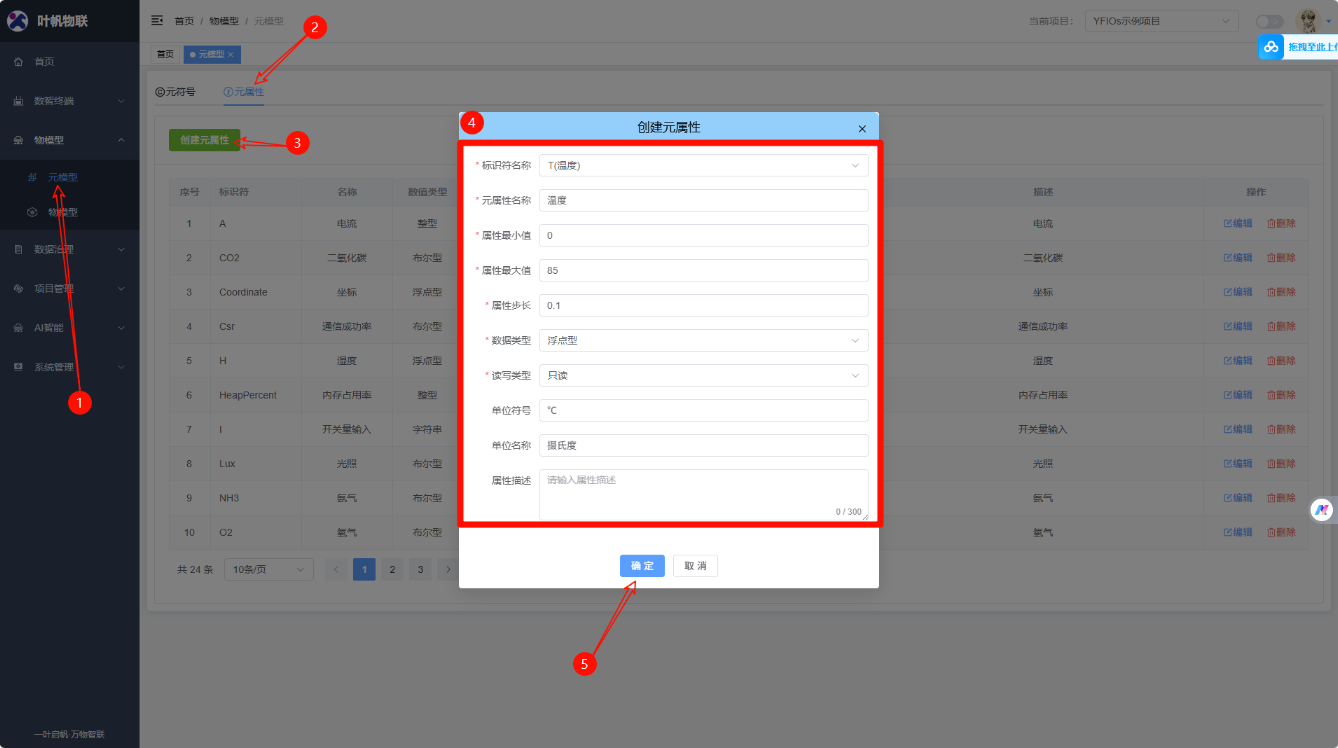Expand 数据终端 in the sidebar menu
1338x748 pixels.
pyautogui.click(x=68, y=101)
